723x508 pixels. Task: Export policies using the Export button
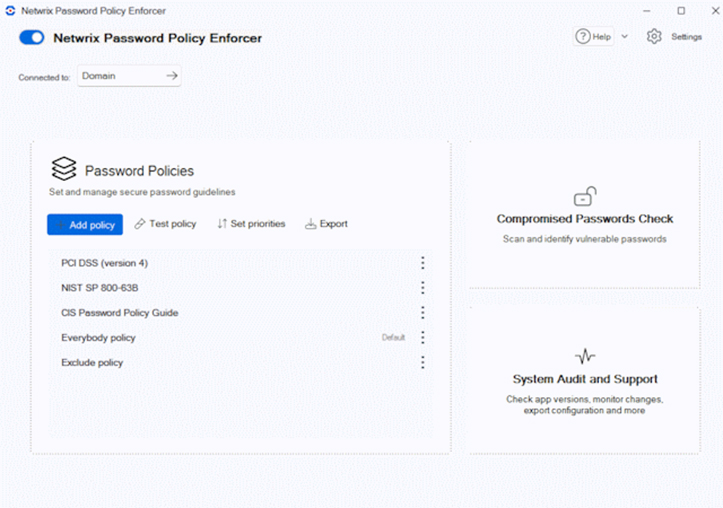[326, 224]
